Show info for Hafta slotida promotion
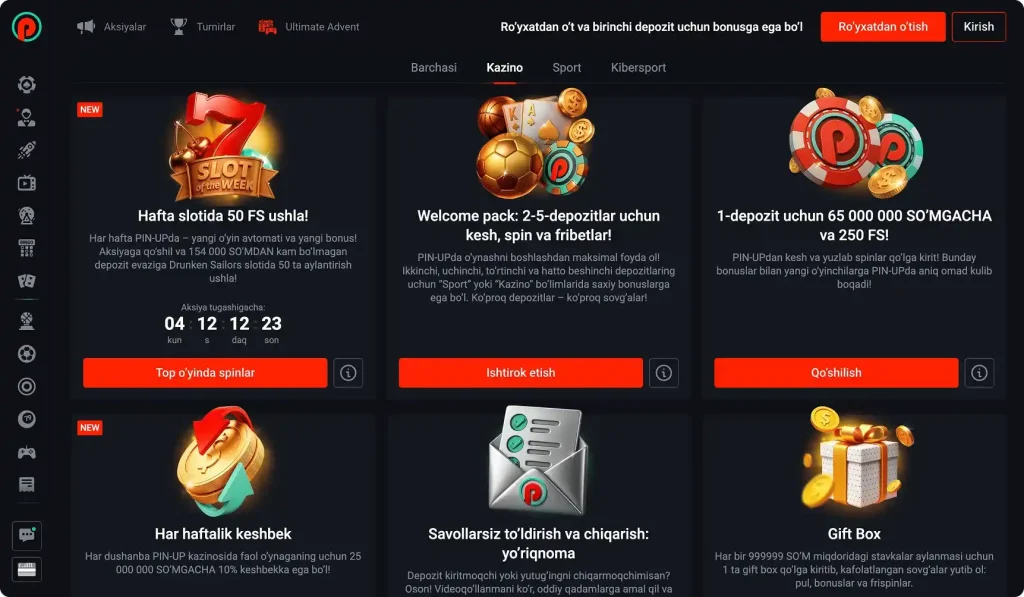The height and width of the screenshot is (597, 1024). [x=348, y=373]
